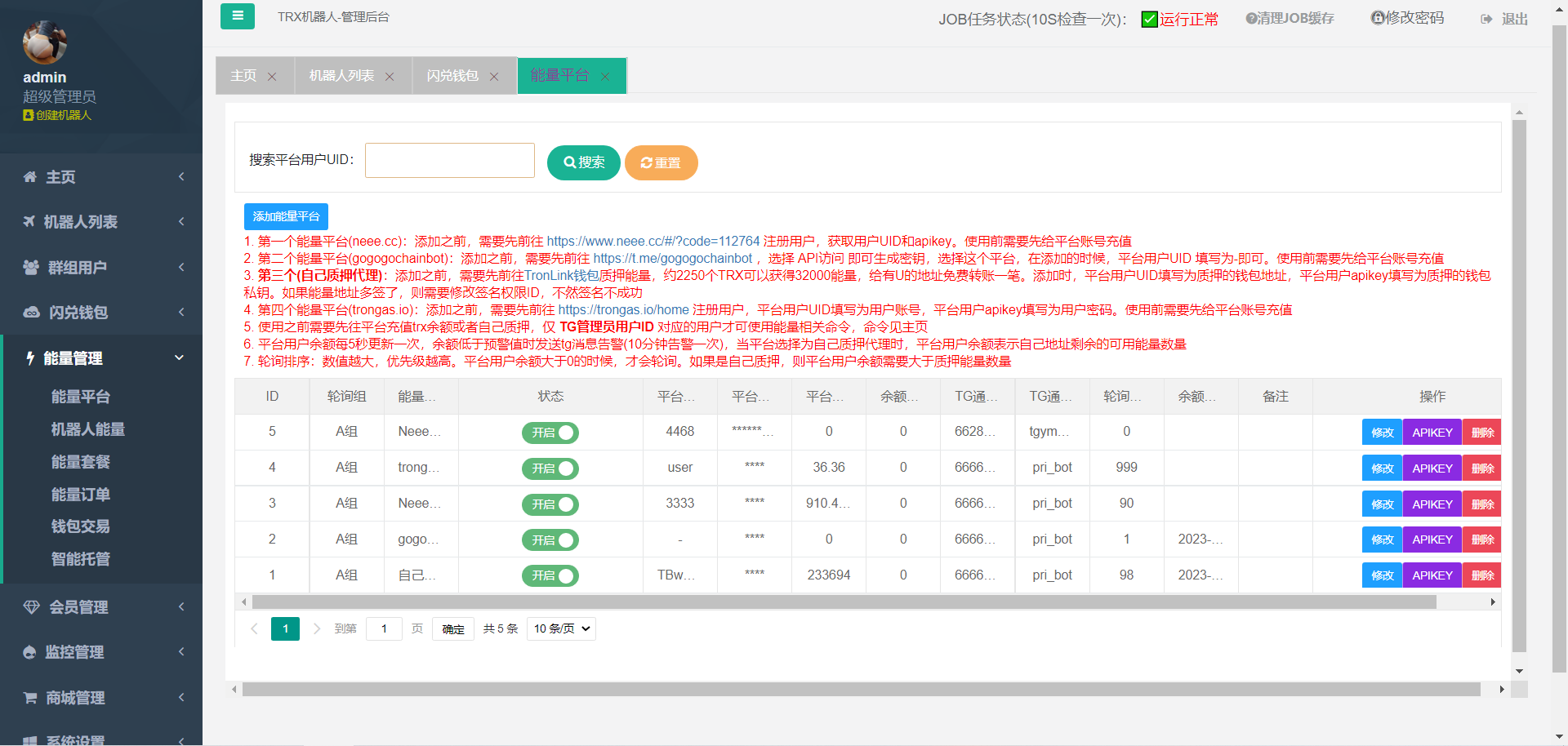Click the hamburger menu toggle icon
This screenshot has width=1568, height=746.
pos(237,16)
